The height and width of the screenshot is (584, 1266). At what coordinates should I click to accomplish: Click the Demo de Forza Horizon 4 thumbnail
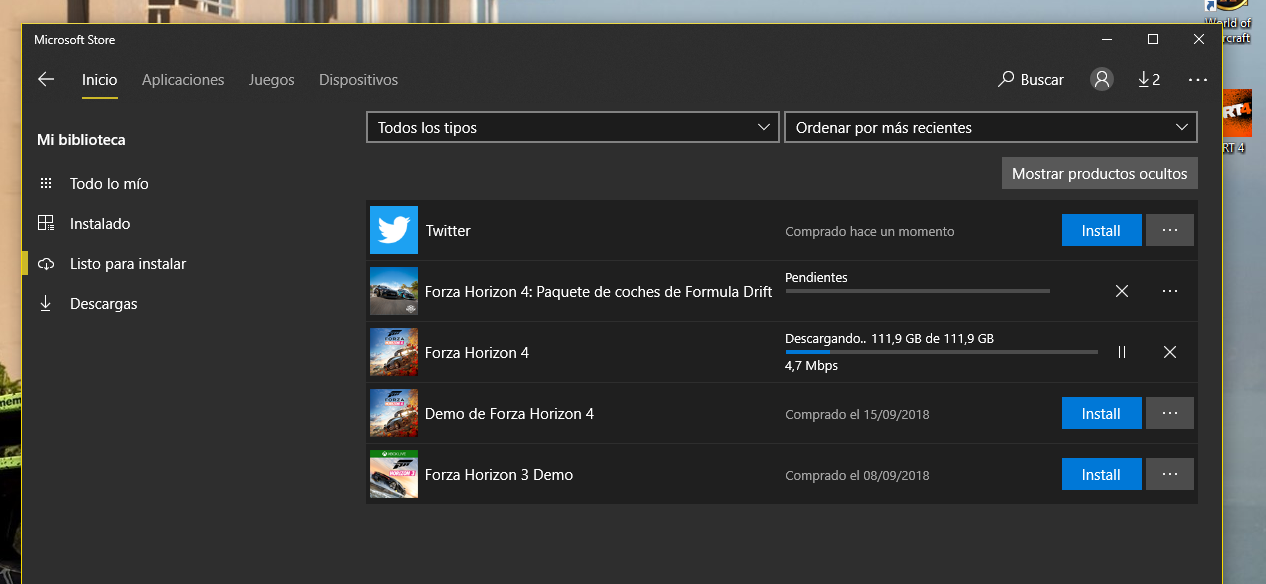[x=394, y=413]
